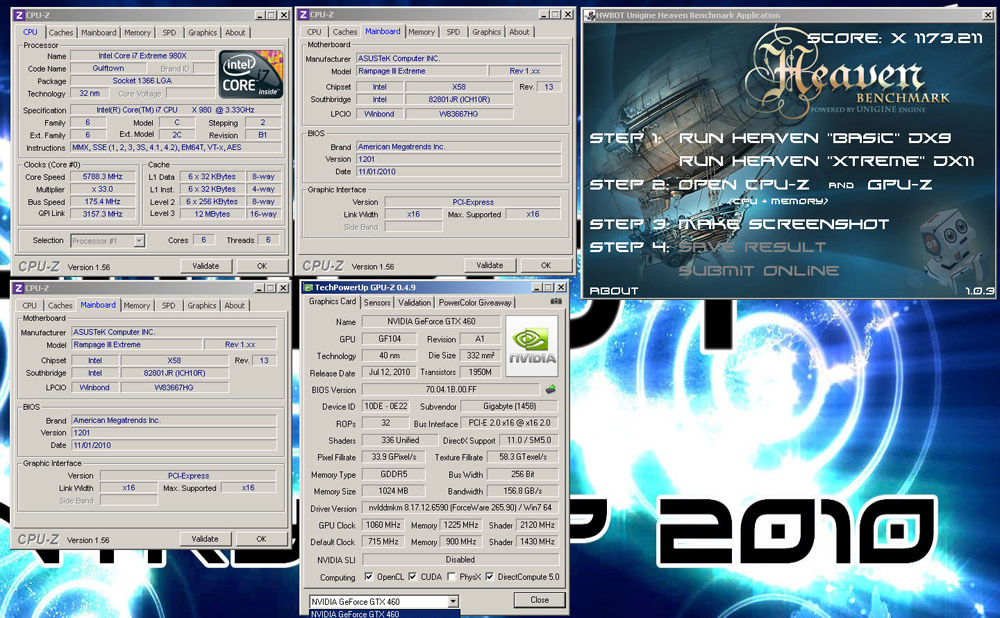1000x618 pixels.
Task: Click QPI Link 3157.3 MHz value
Action: tap(103, 214)
